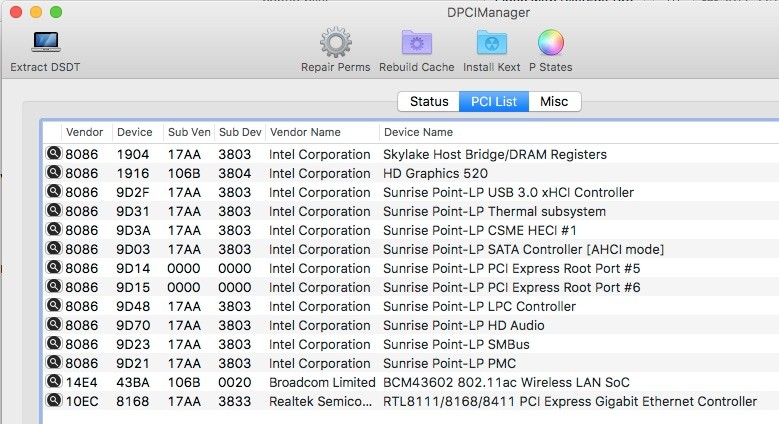Click the Rebuild Cache icon
The width and height of the screenshot is (779, 424).
pyautogui.click(x=416, y=42)
